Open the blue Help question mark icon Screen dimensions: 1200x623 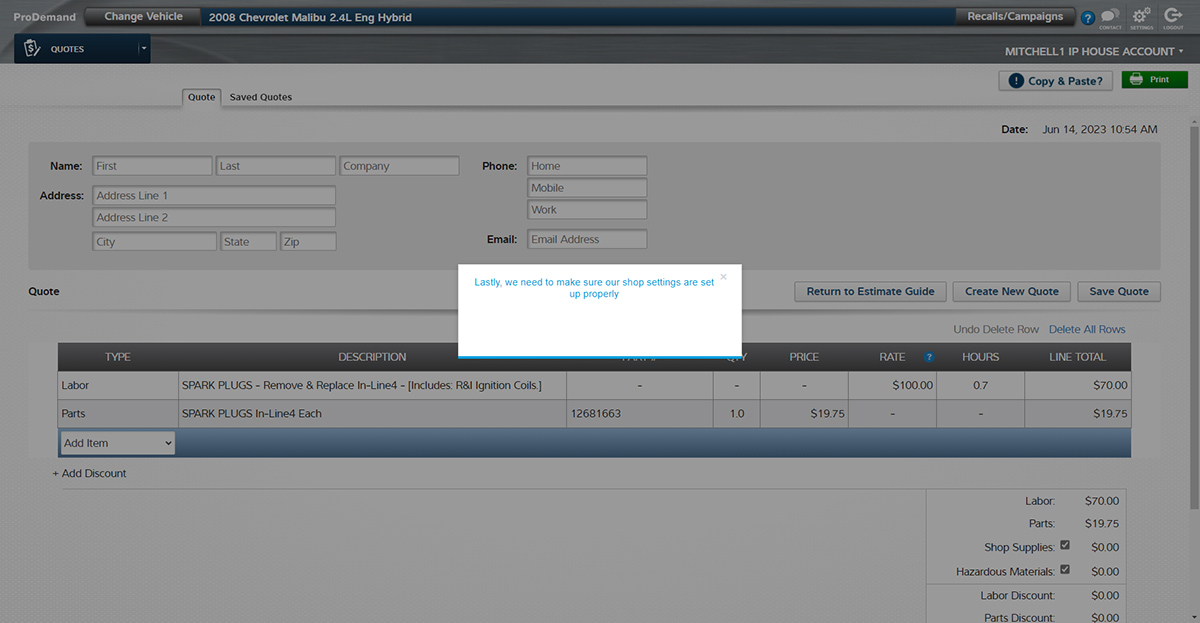pyautogui.click(x=1088, y=18)
